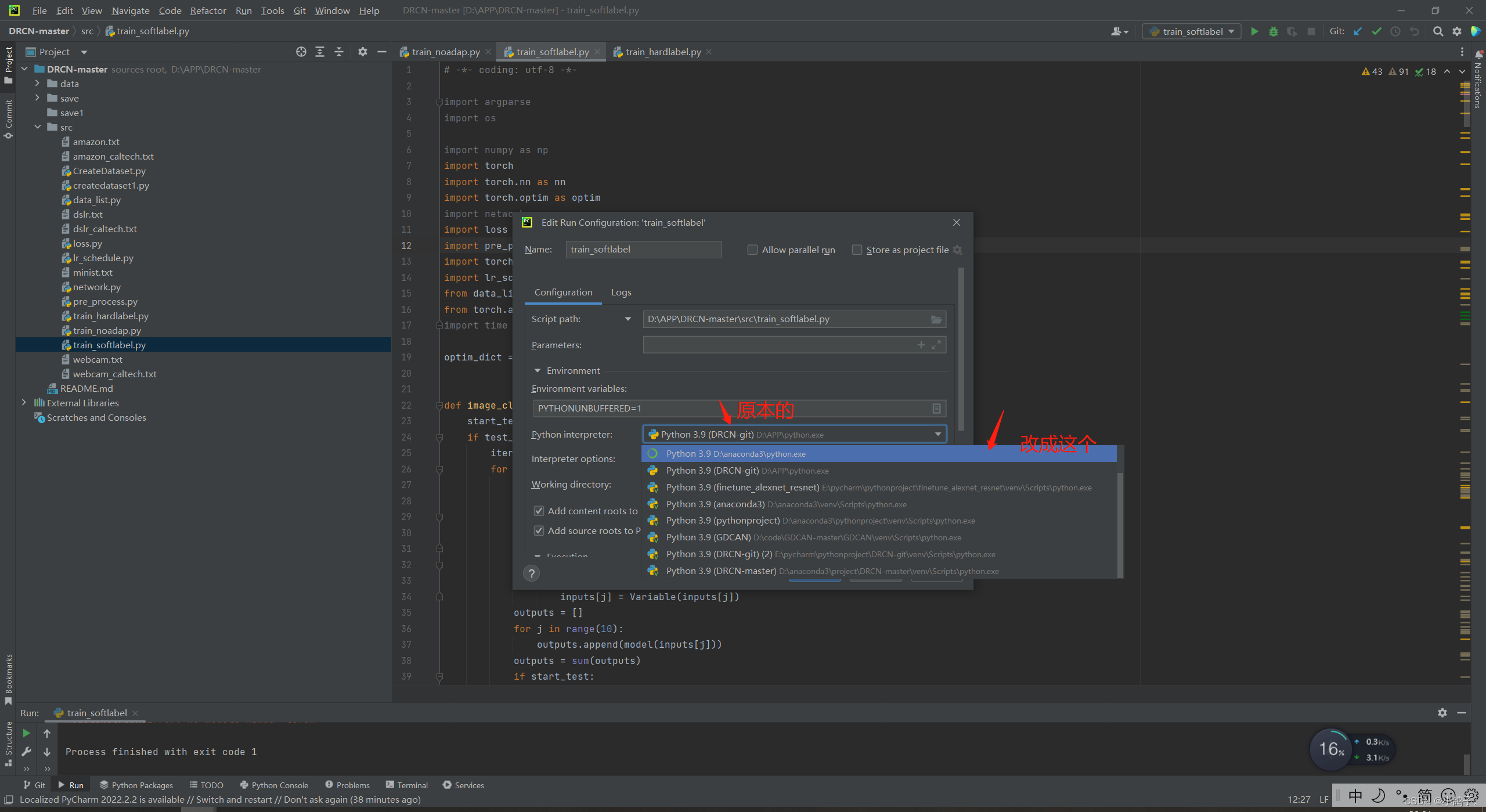This screenshot has width=1486, height=812.
Task: Click the select opened file target icon
Action: 301,52
